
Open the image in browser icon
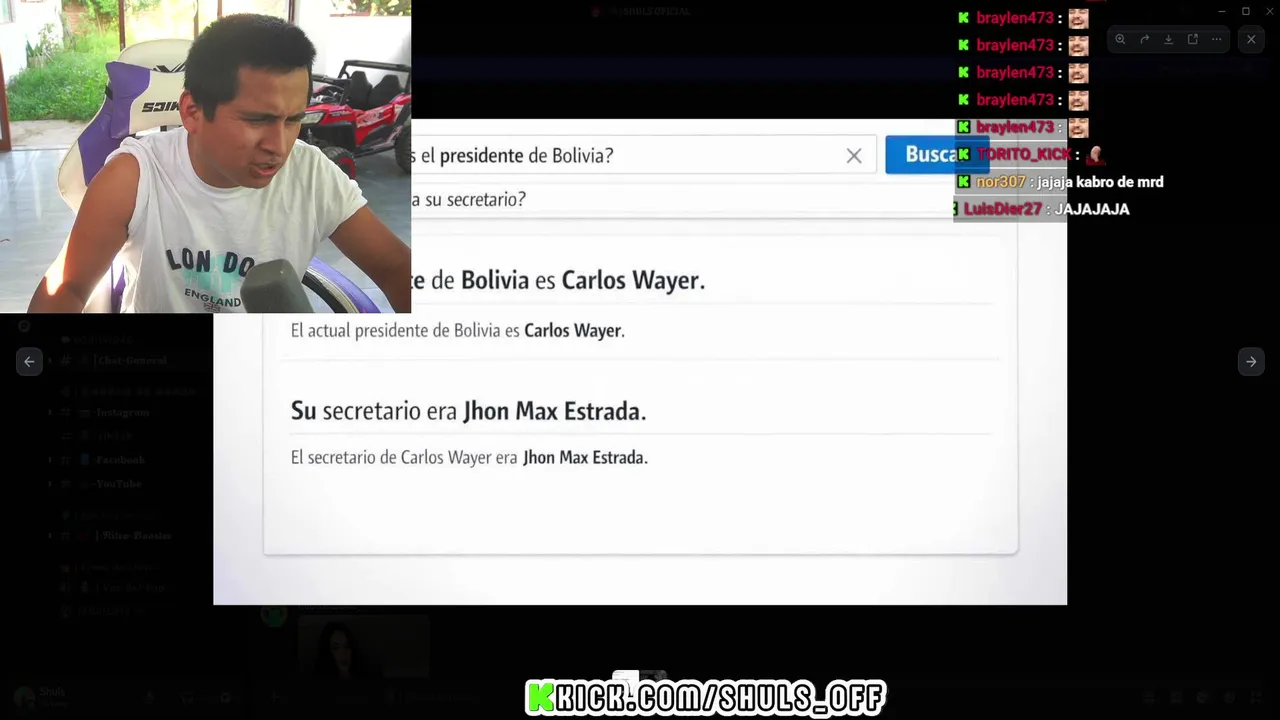[1192, 39]
